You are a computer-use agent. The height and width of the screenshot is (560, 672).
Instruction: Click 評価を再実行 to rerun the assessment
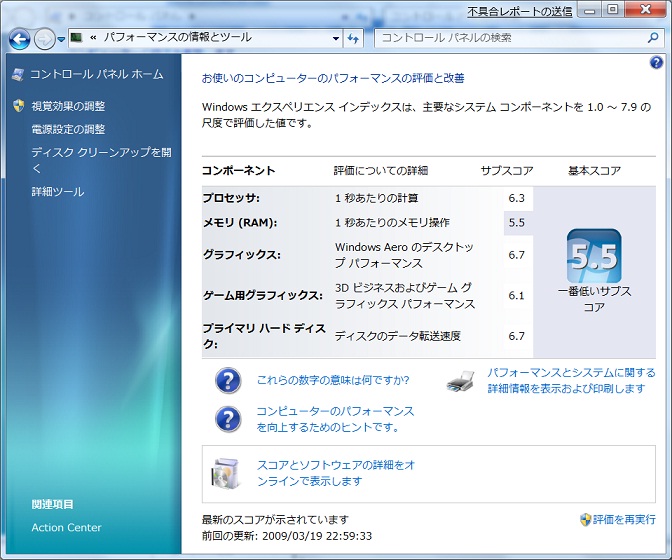click(x=625, y=520)
